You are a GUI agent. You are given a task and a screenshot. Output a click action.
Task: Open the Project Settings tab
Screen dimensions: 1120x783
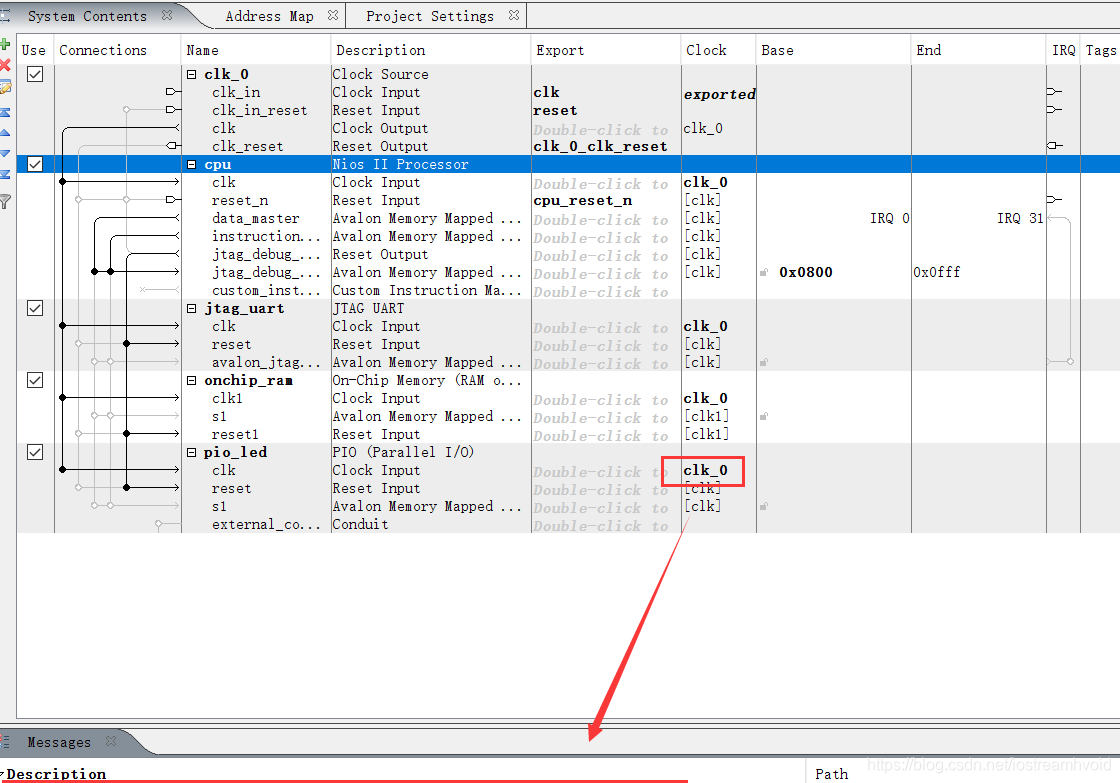(430, 16)
